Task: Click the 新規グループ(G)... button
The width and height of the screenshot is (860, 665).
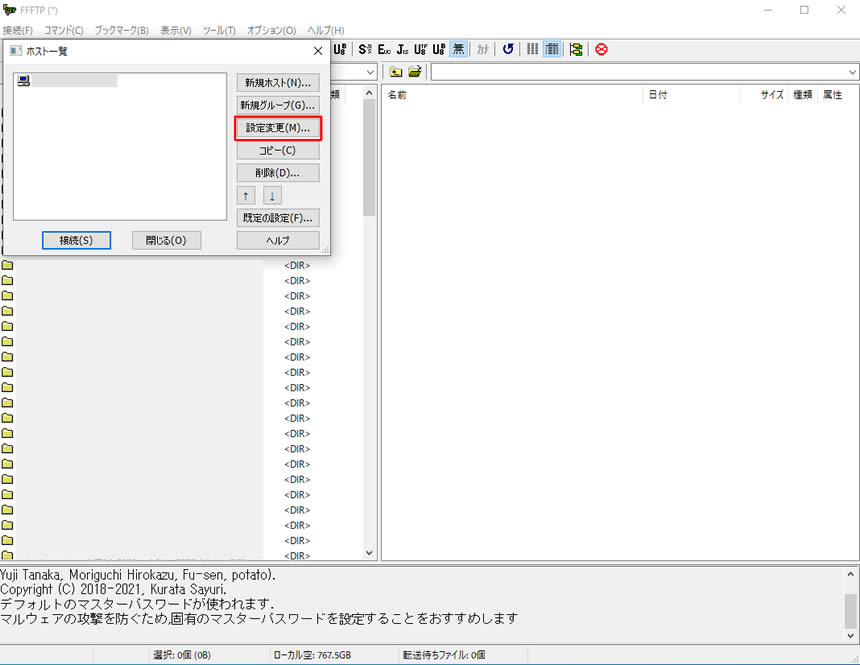Action: (278, 105)
